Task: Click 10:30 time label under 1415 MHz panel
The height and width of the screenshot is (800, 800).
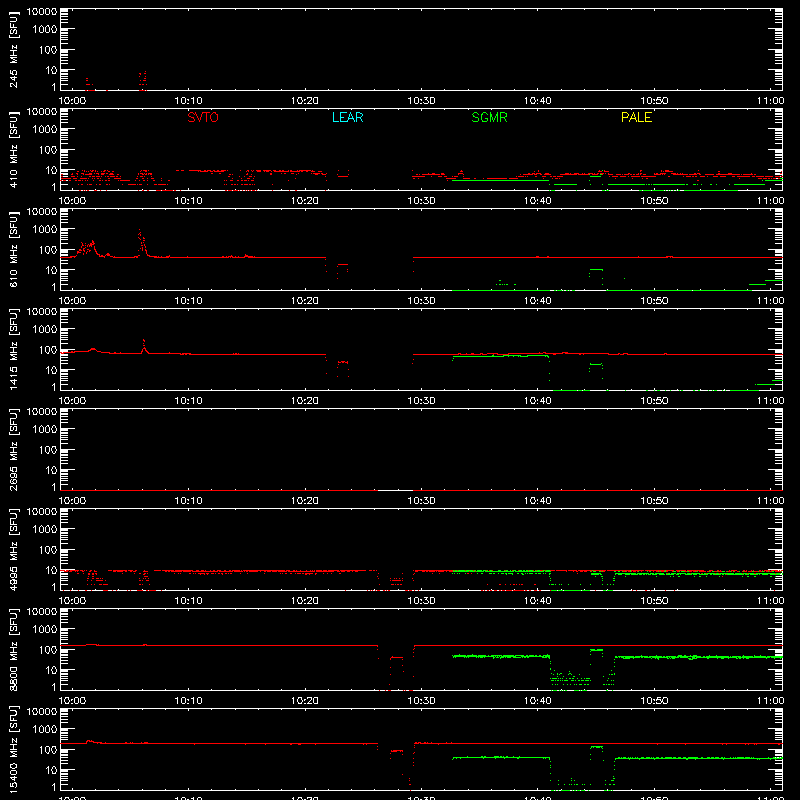Action: click(421, 401)
